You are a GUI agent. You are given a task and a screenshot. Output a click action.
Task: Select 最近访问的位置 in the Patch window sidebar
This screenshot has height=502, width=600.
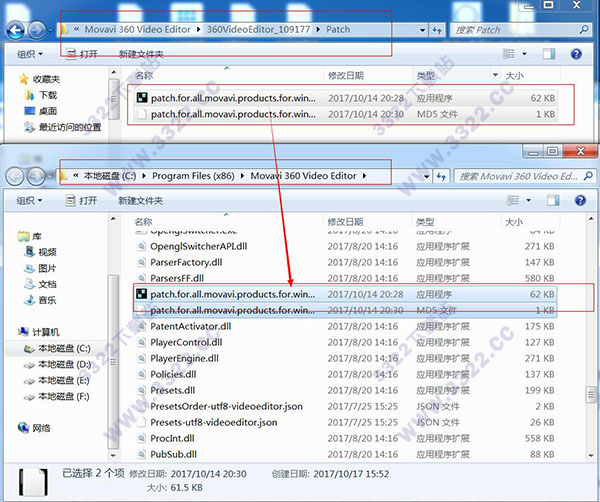click(x=63, y=127)
